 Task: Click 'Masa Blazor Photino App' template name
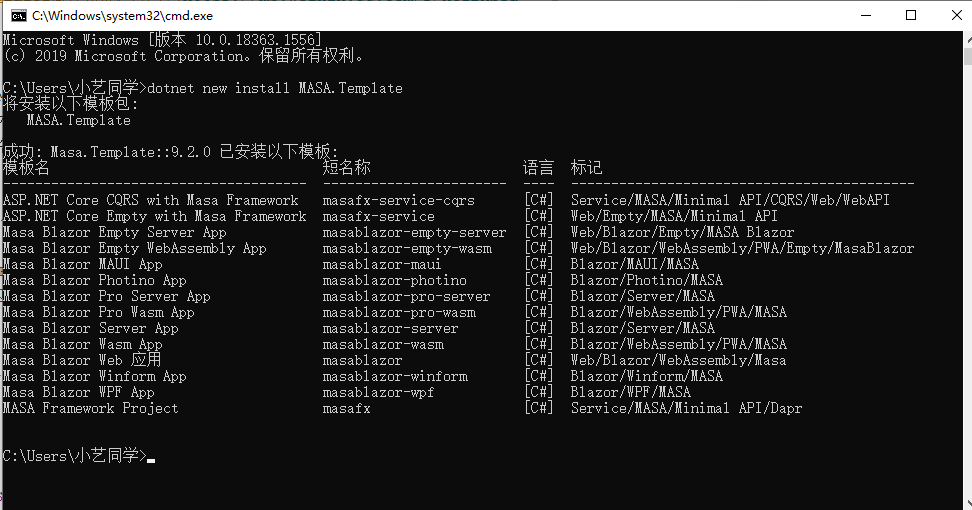(x=95, y=281)
